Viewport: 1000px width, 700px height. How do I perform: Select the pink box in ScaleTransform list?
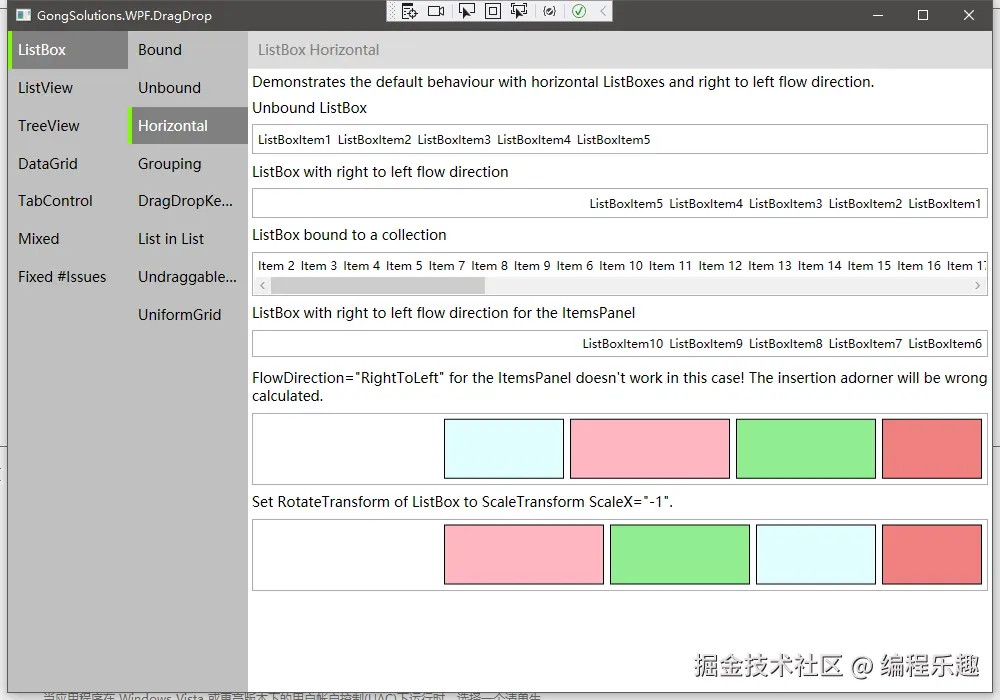[x=524, y=555]
